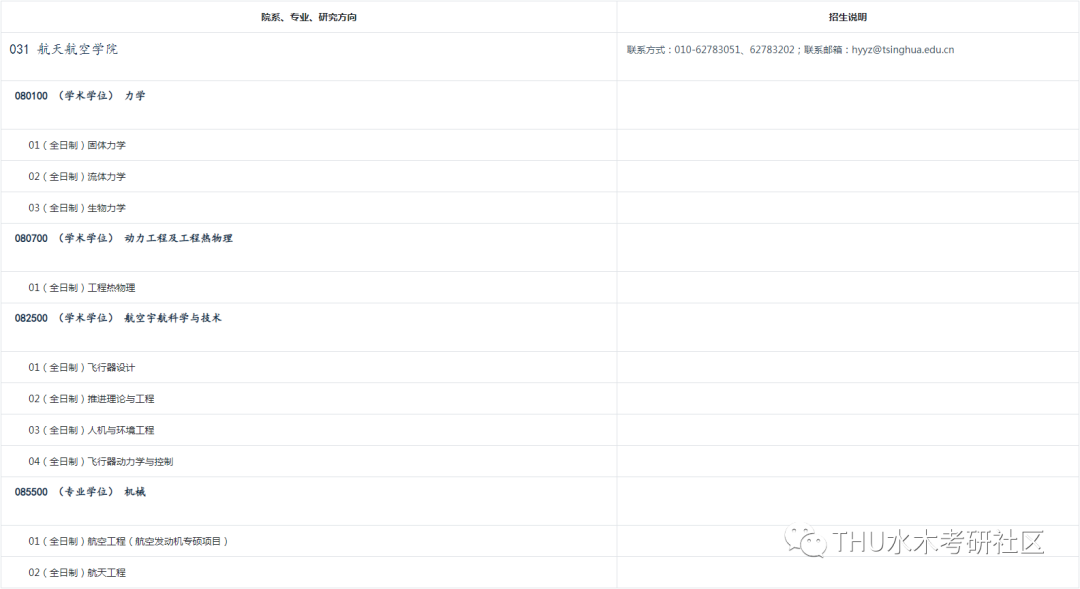Select the 031 航天航空学院 department row
The height and width of the screenshot is (589, 1080).
click(x=64, y=49)
